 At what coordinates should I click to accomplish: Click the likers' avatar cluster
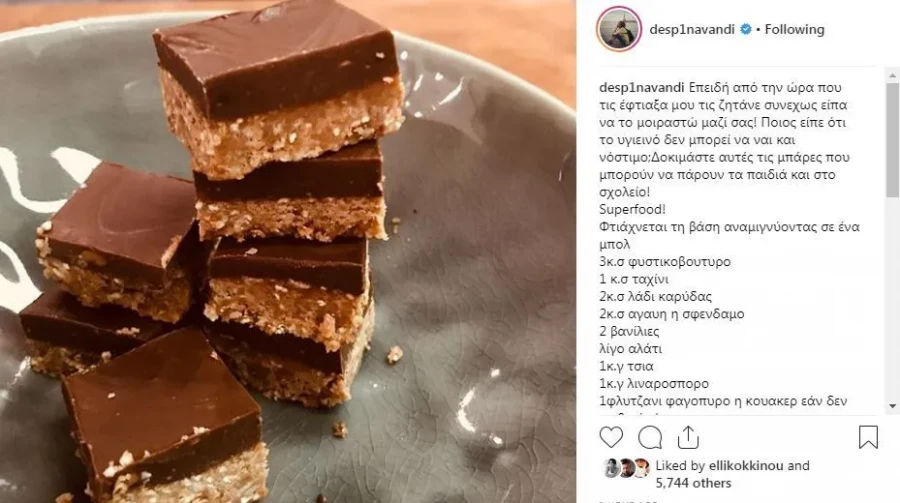626,468
